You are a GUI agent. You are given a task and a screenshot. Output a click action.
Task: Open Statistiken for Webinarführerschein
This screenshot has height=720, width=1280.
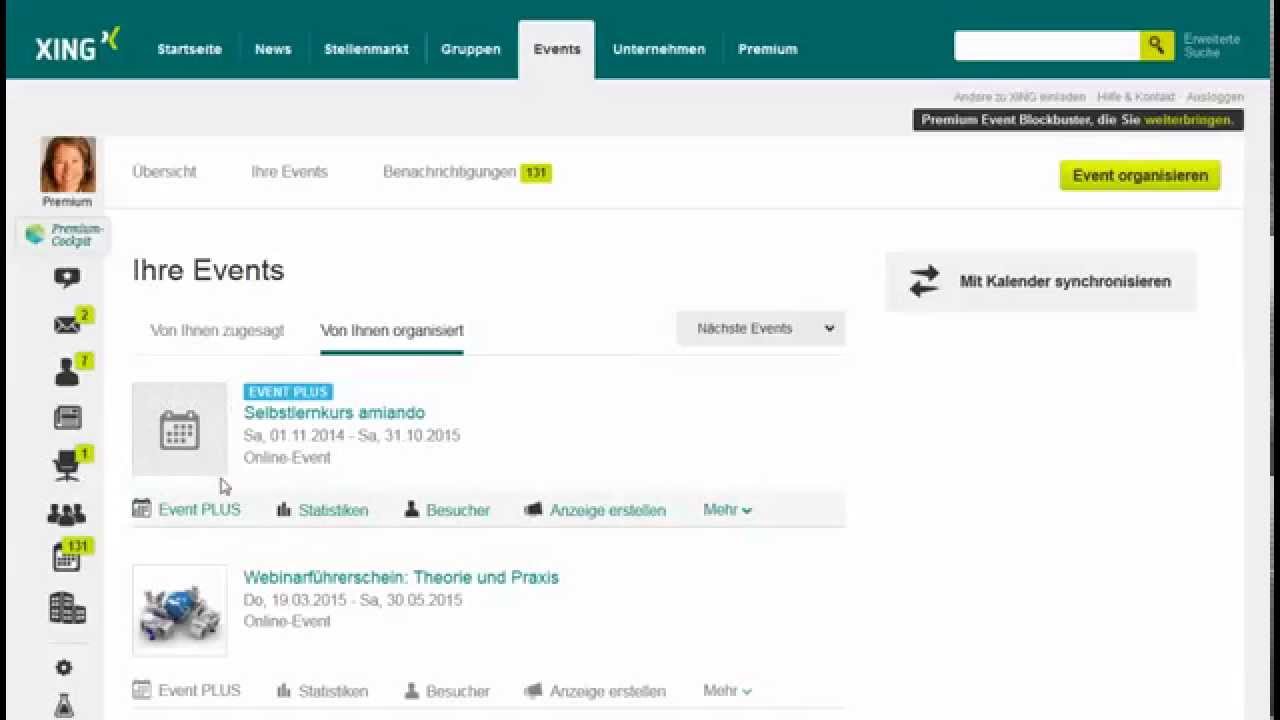(322, 691)
